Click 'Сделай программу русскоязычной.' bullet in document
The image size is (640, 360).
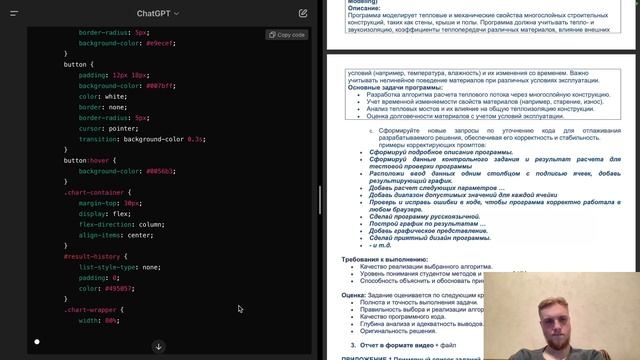424,216
